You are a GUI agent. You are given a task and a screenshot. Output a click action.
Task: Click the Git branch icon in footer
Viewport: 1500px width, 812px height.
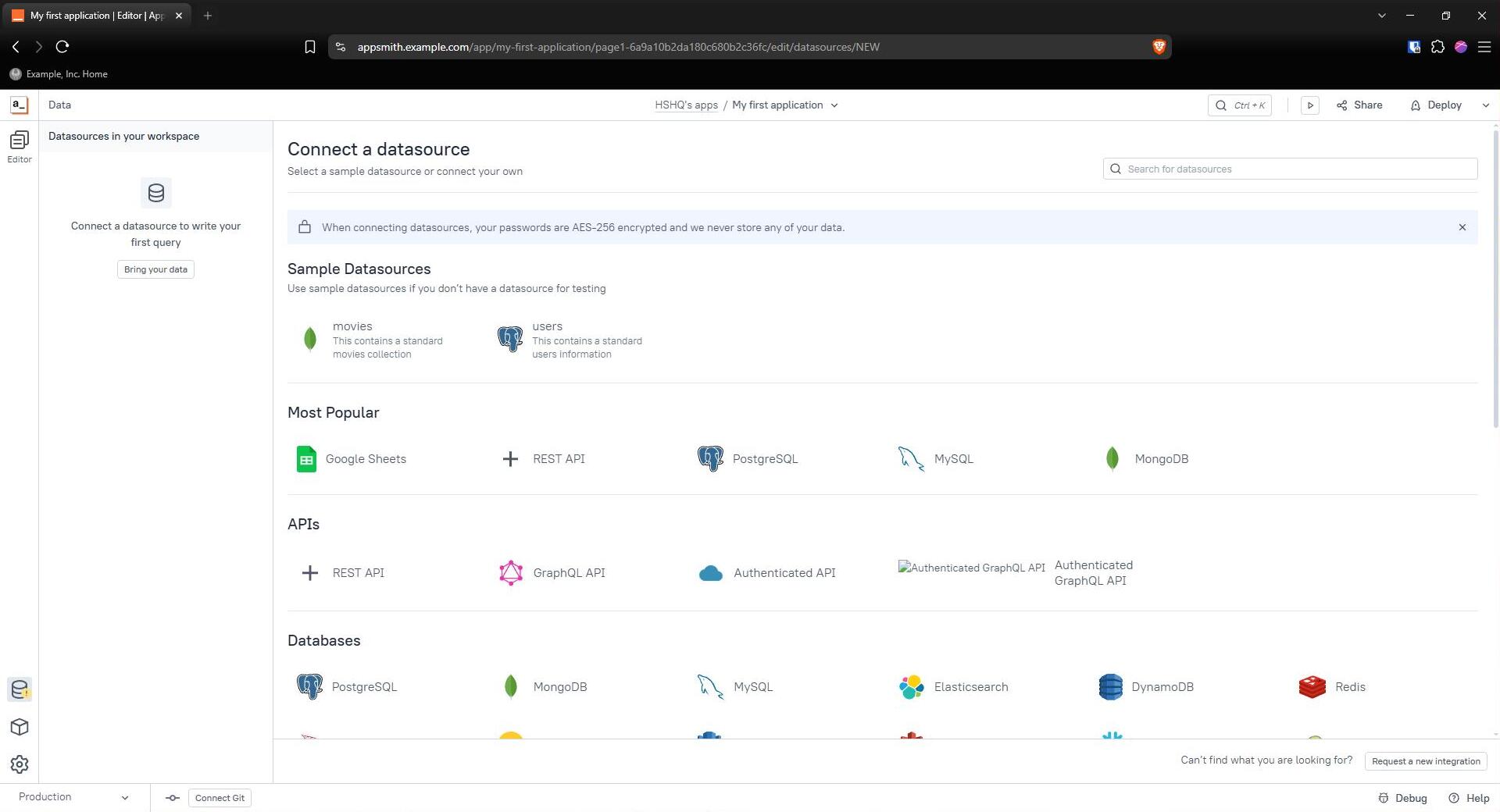click(173, 798)
